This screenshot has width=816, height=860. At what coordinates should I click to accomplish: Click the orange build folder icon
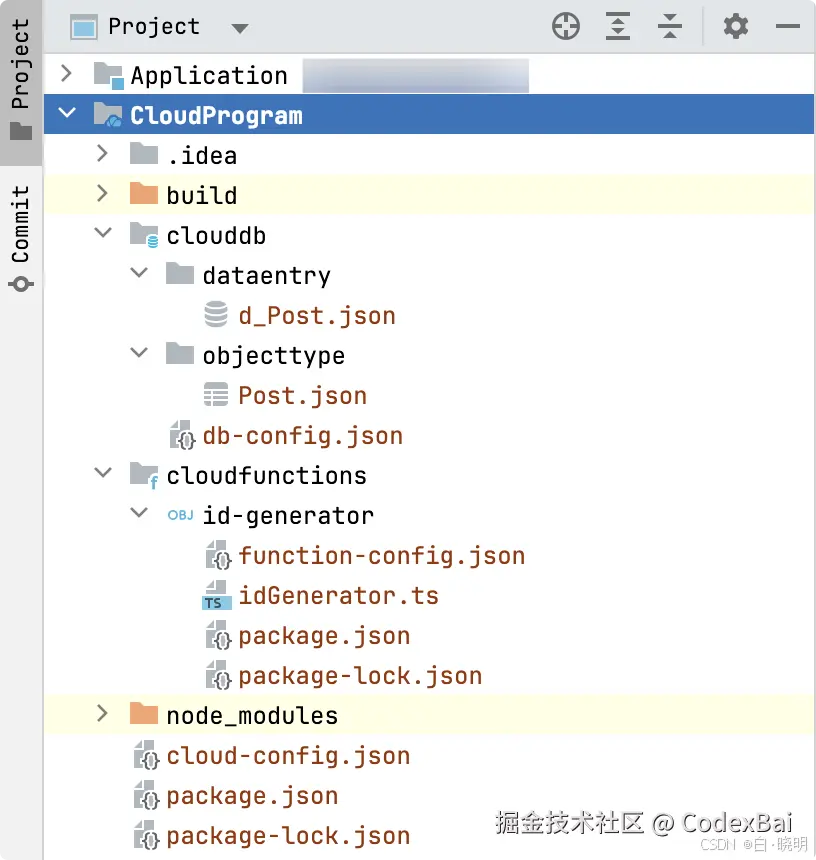pos(144,193)
